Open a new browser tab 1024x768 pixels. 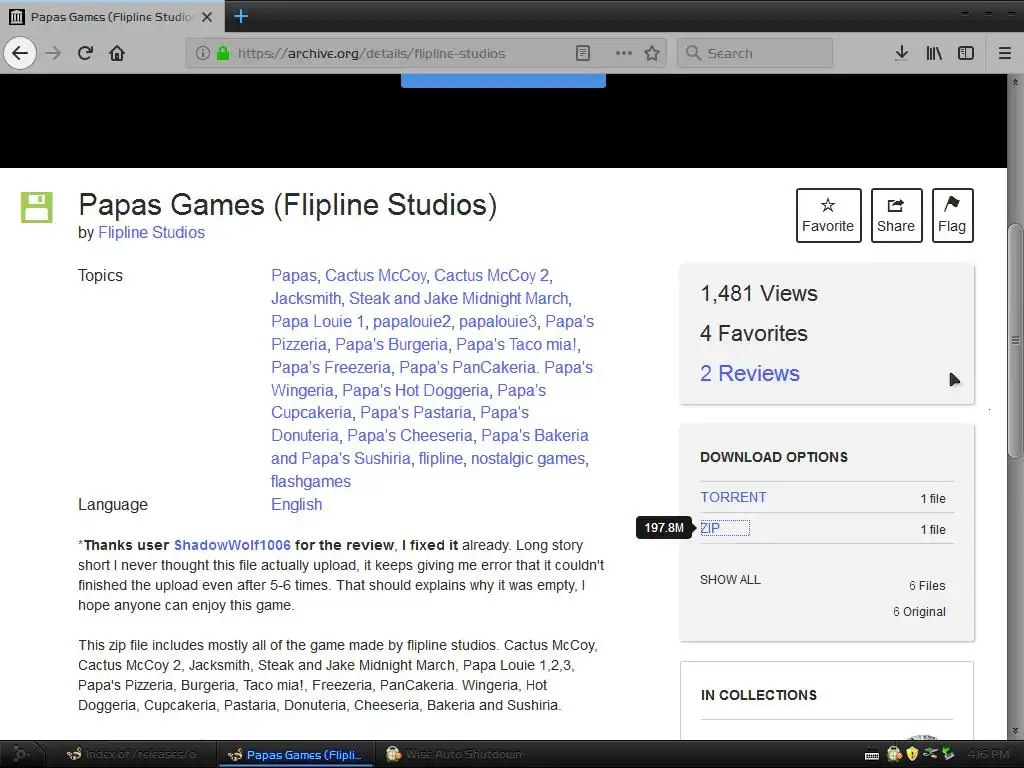240,16
